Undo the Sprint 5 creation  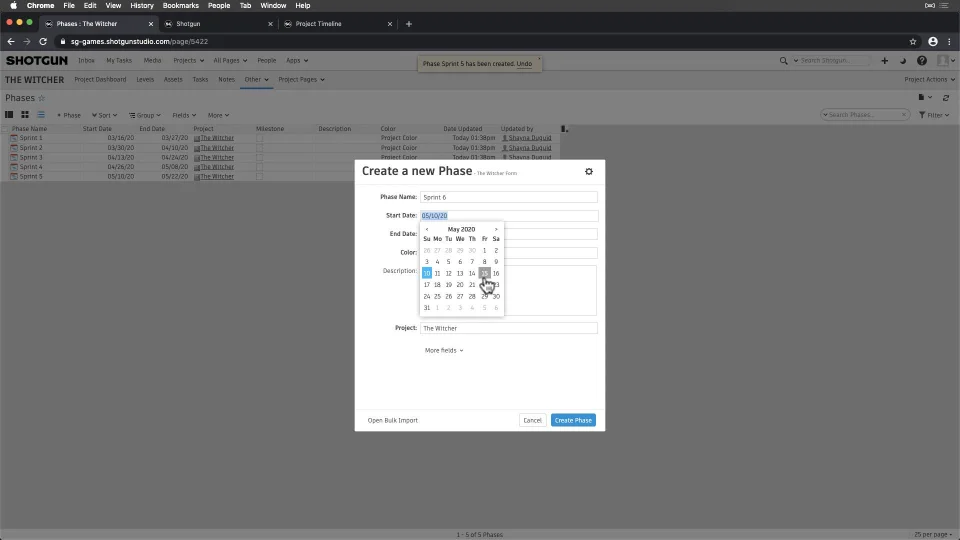524,64
